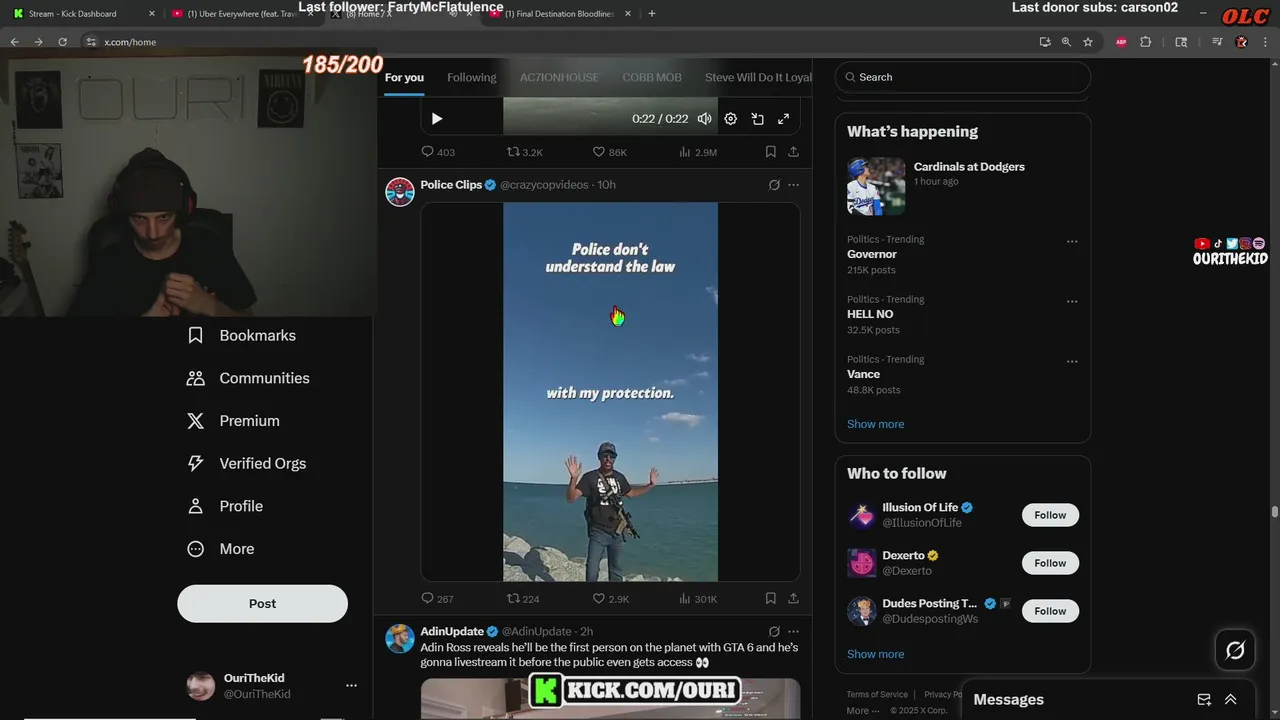
Task: Switch to the Following tab
Action: (471, 77)
